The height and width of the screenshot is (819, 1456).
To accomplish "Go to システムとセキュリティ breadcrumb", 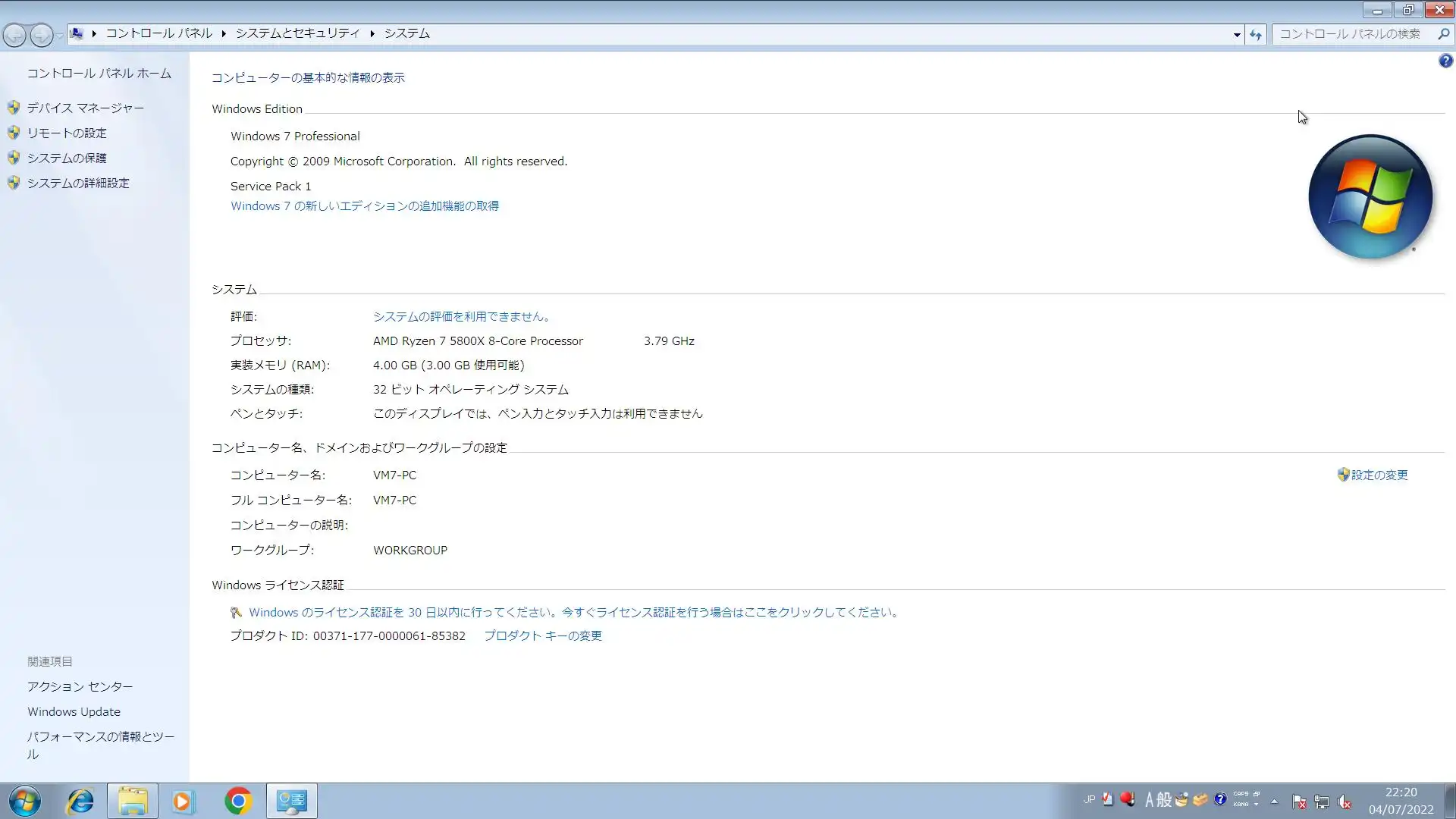I will click(x=297, y=34).
